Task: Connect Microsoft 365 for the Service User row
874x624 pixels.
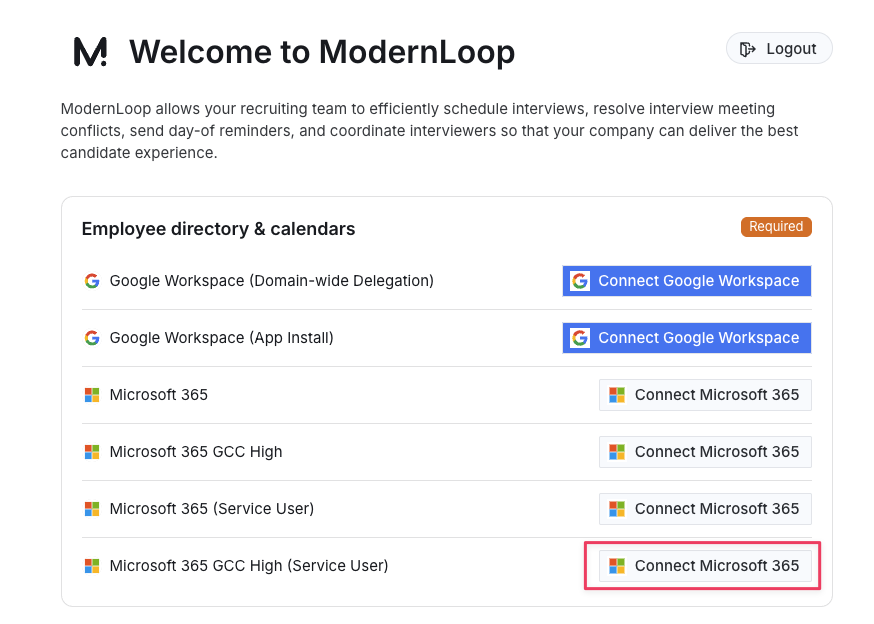Action: point(705,509)
